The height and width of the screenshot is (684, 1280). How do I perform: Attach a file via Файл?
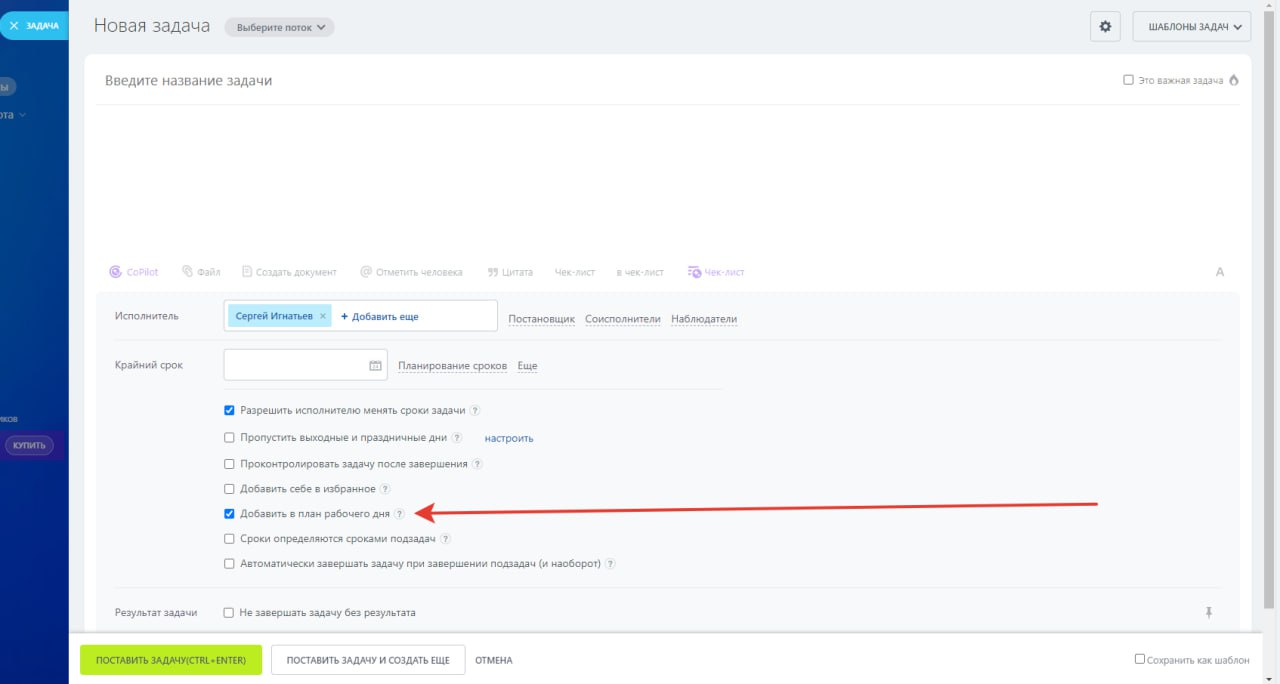(201, 272)
